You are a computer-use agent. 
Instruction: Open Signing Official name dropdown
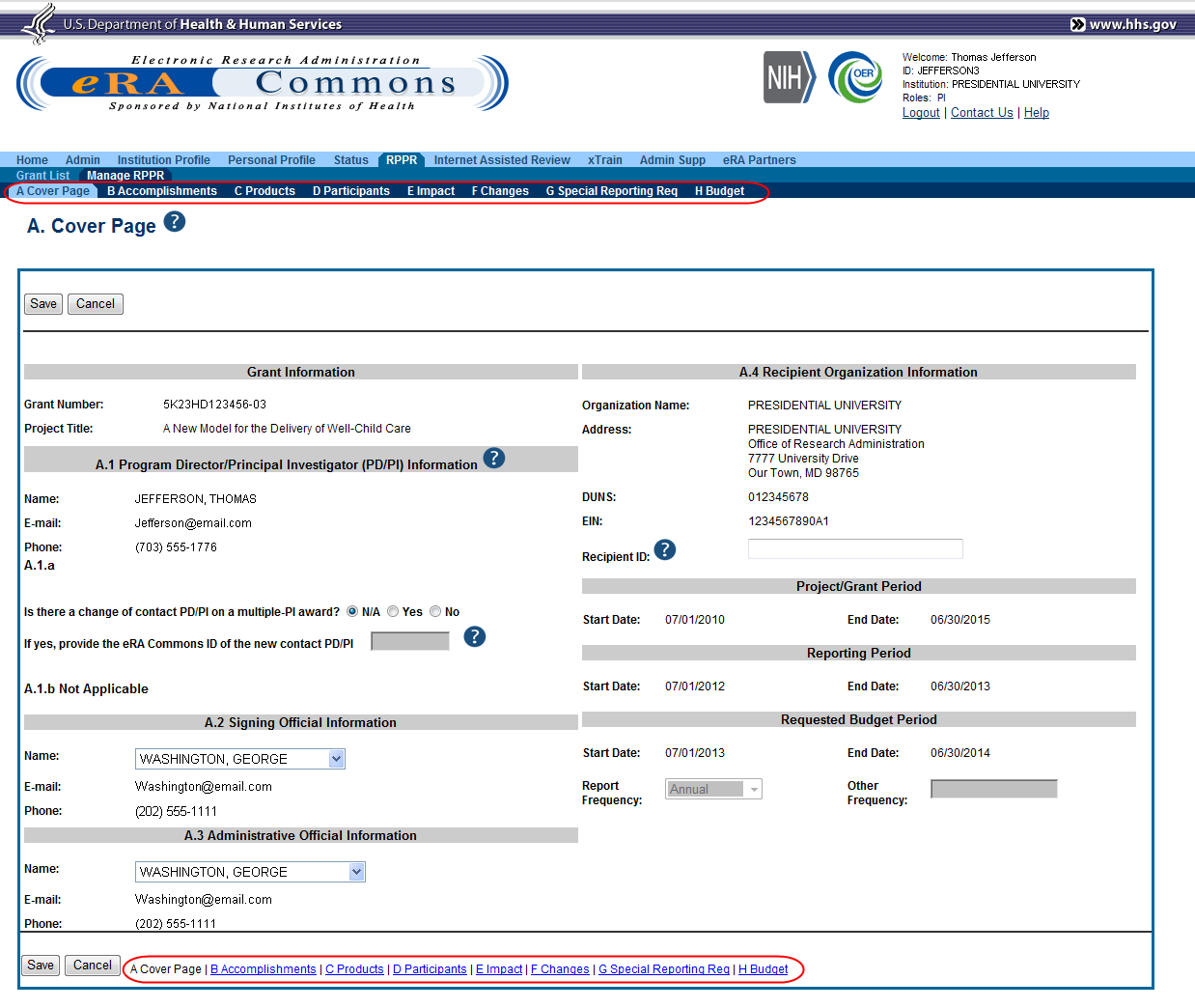(240, 759)
